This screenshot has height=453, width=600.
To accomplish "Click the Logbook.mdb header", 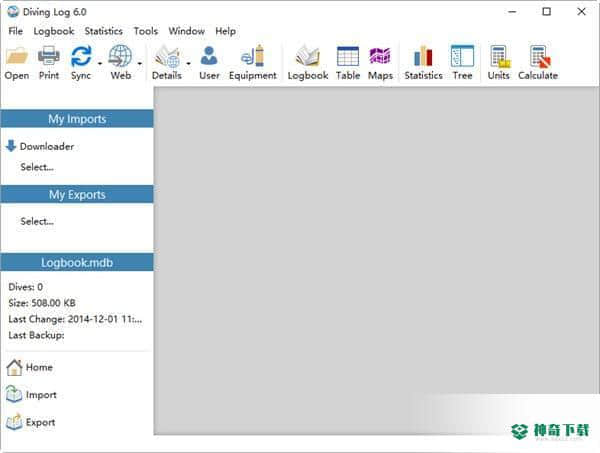I will (x=77, y=262).
